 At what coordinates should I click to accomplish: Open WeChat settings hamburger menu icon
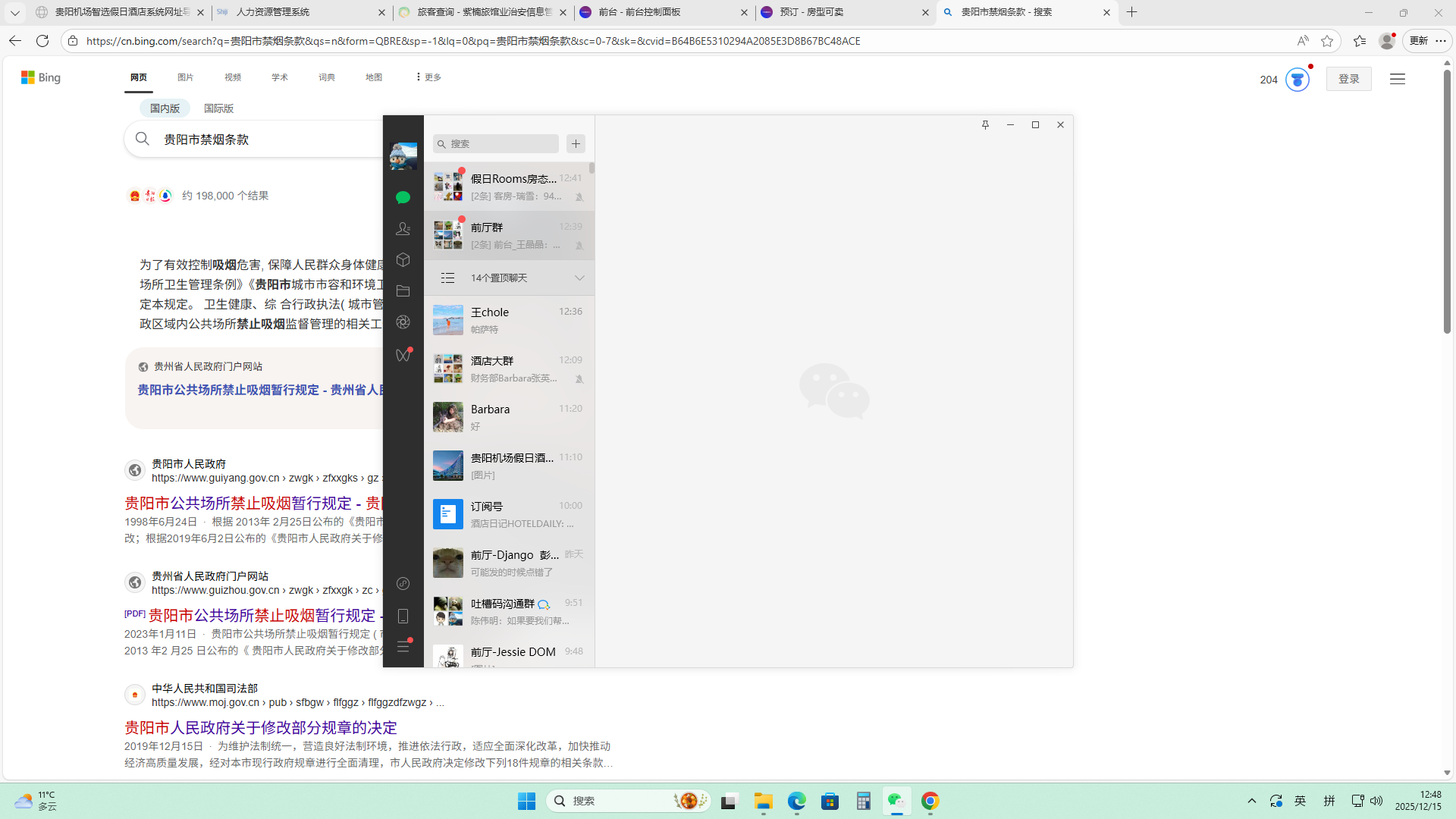click(403, 647)
